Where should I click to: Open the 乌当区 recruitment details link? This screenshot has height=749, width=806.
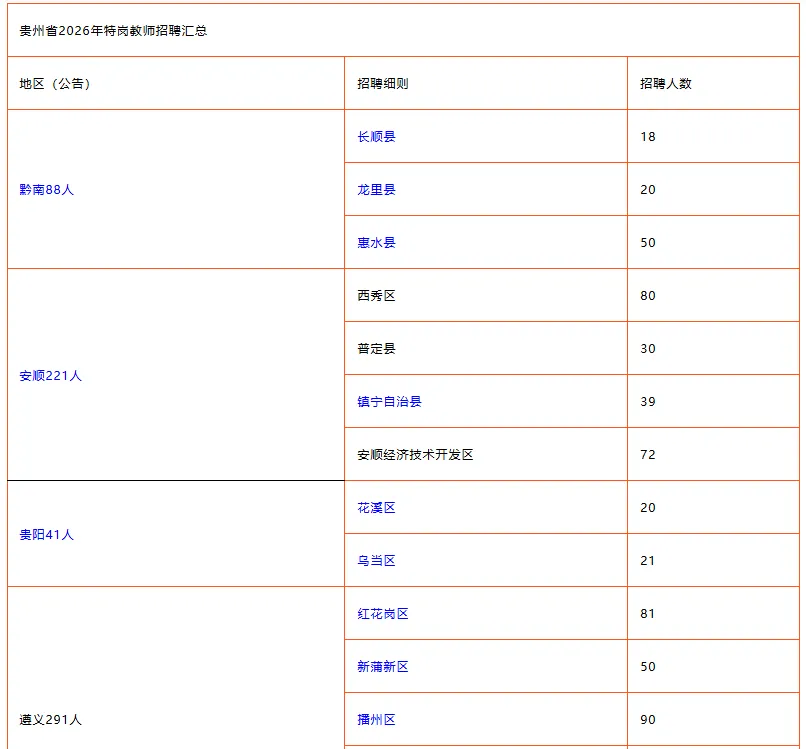pos(376,561)
